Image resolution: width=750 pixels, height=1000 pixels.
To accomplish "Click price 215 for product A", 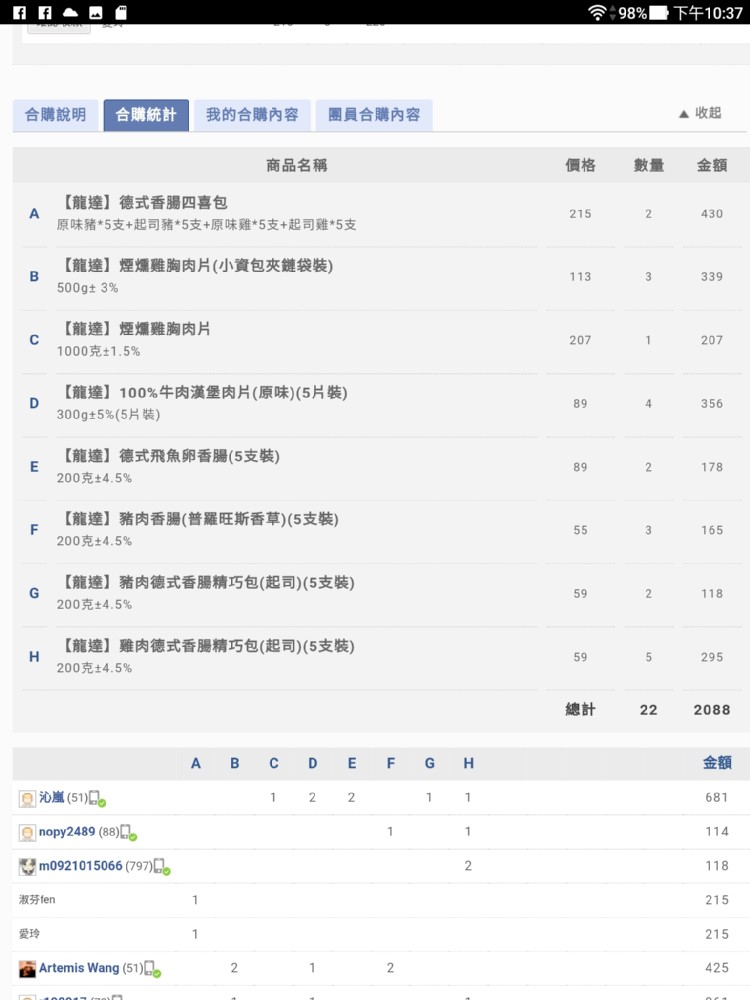I will pos(580,214).
